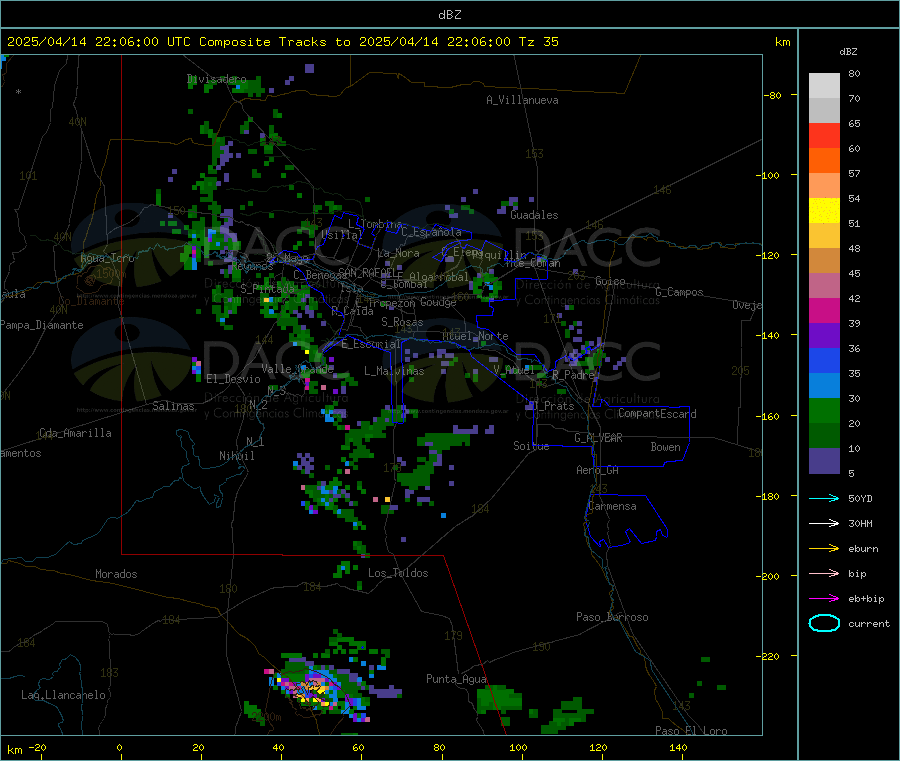Click the 57 dBZ salmon swatch
Viewport: 900px width, 761px height.
tap(824, 185)
